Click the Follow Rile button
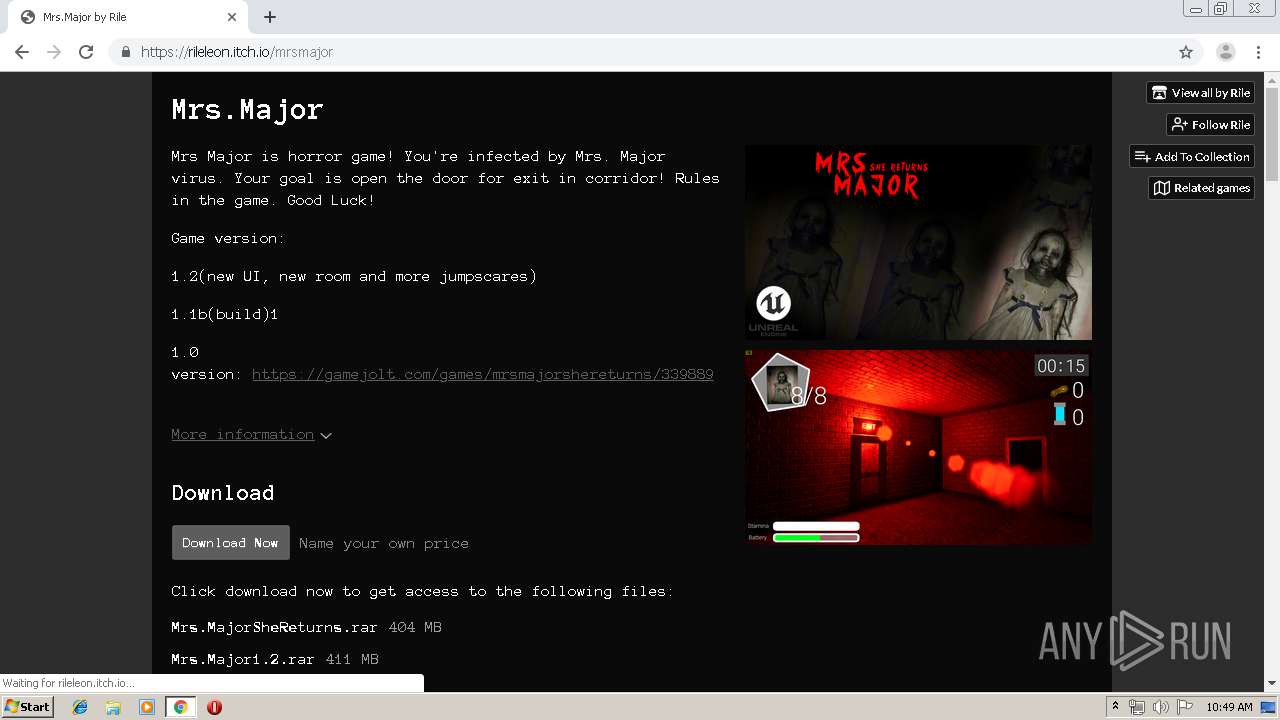 tap(1210, 125)
